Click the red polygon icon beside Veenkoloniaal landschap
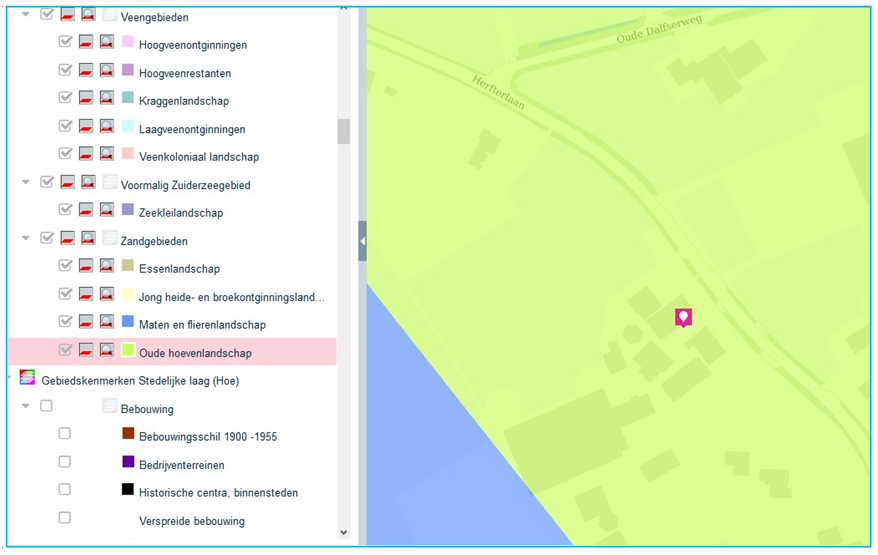 (86, 153)
